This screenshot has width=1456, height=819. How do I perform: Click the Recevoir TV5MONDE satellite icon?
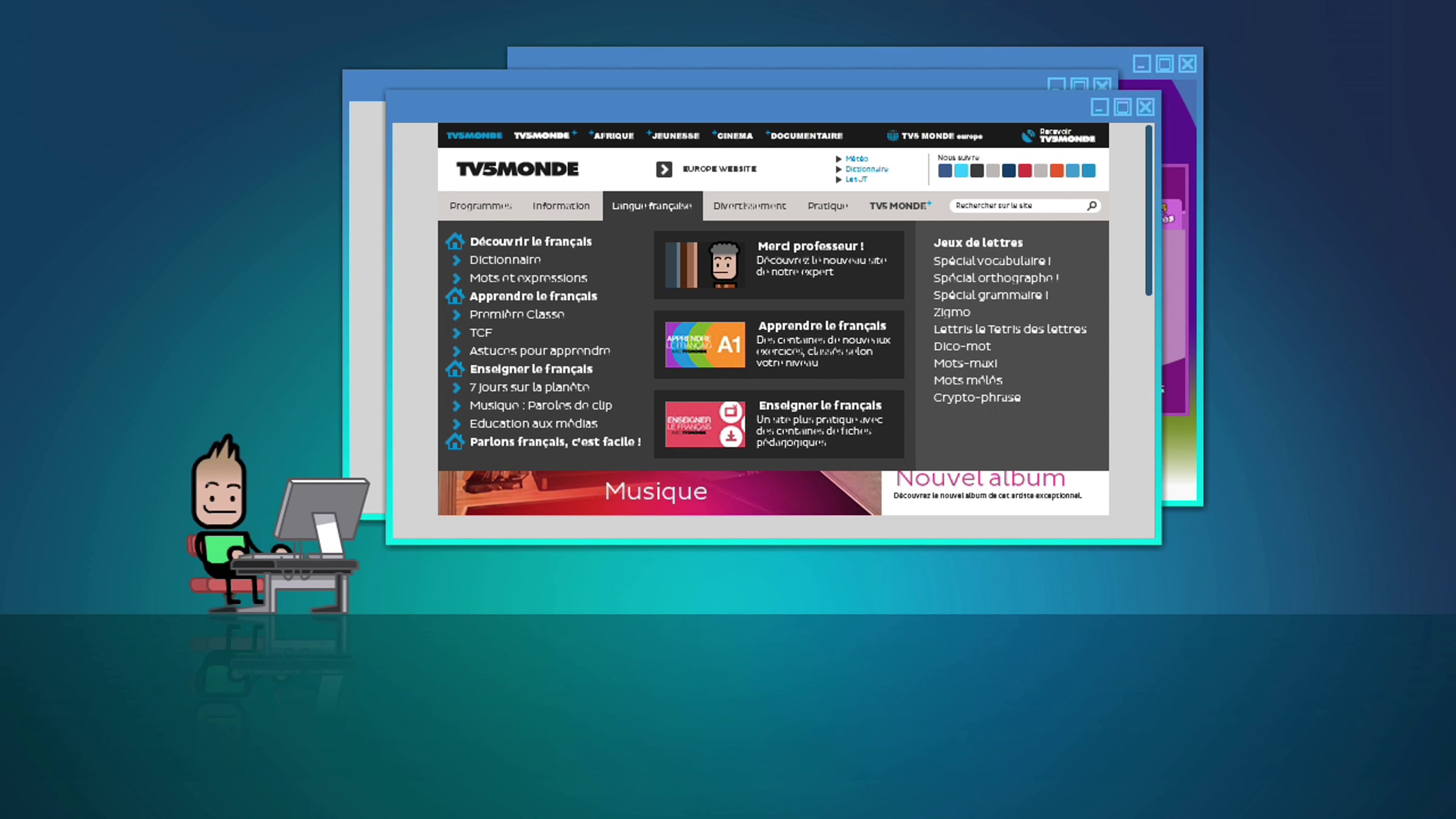coord(1028,136)
